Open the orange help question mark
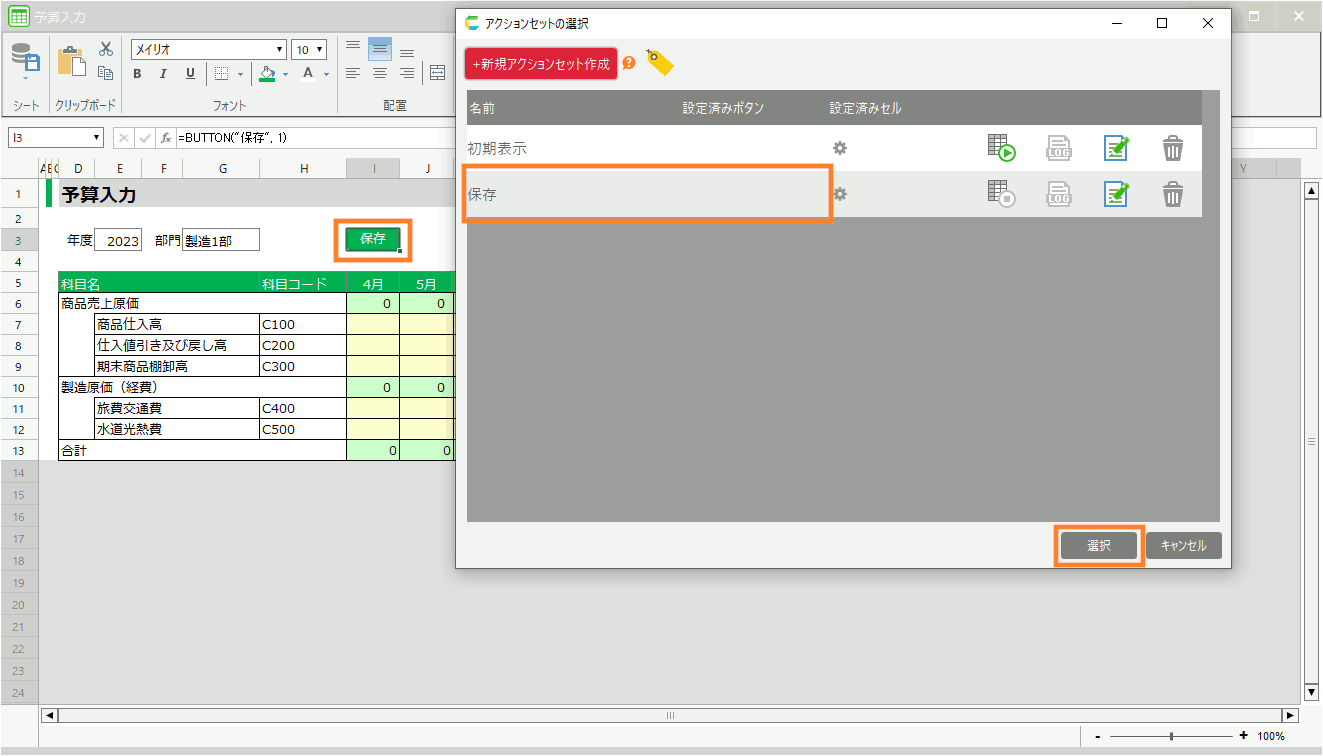This screenshot has height=756, width=1323. (x=629, y=63)
